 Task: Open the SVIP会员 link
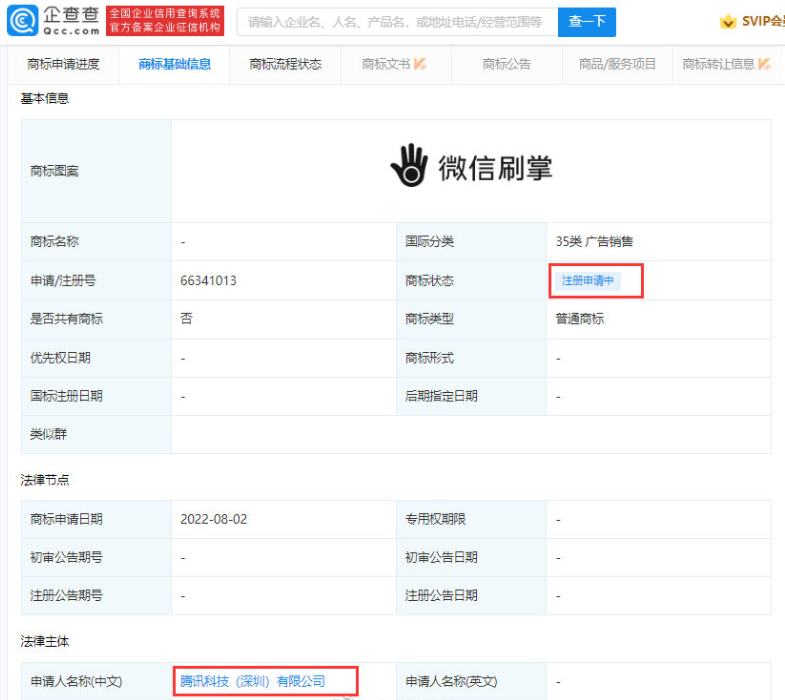pos(762,21)
